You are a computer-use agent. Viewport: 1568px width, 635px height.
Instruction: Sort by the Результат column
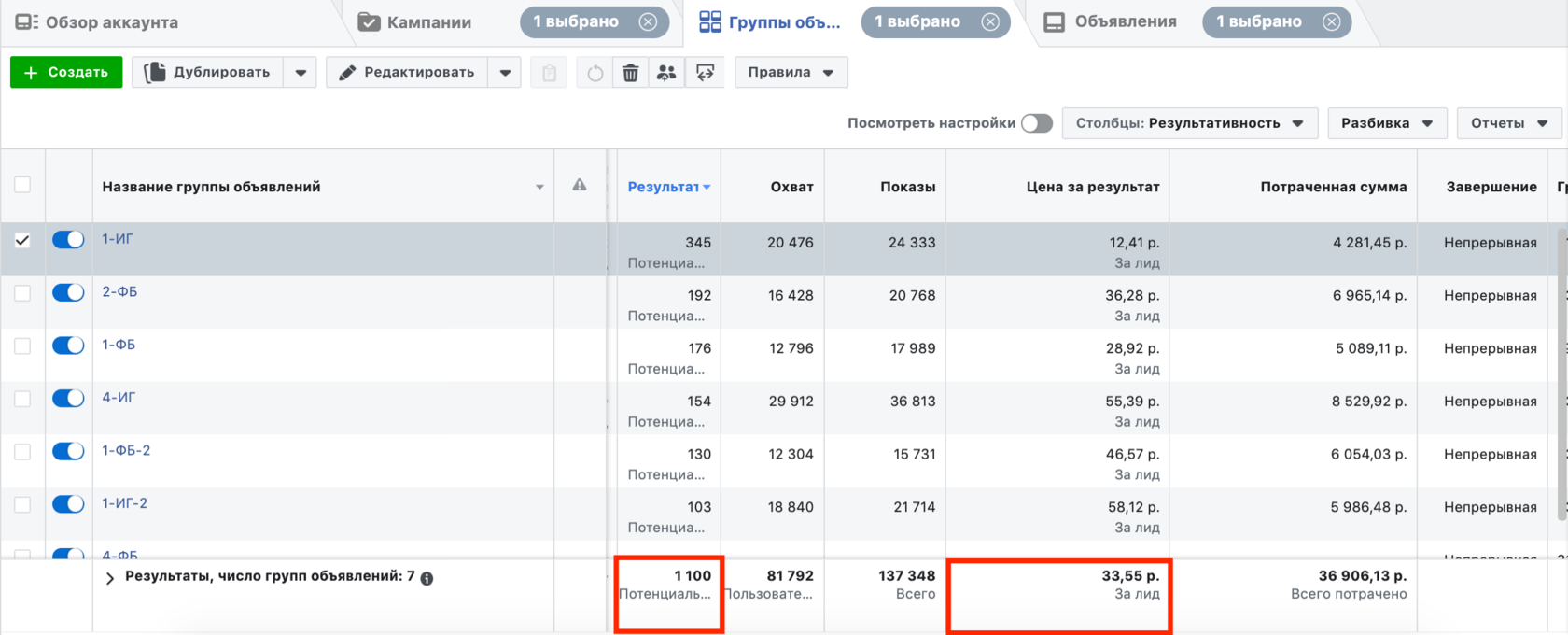click(x=668, y=187)
